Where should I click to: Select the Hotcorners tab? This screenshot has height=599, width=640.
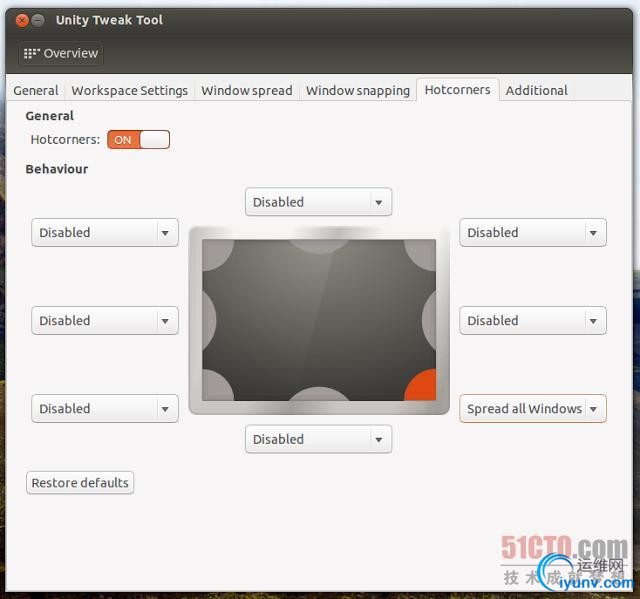(458, 89)
